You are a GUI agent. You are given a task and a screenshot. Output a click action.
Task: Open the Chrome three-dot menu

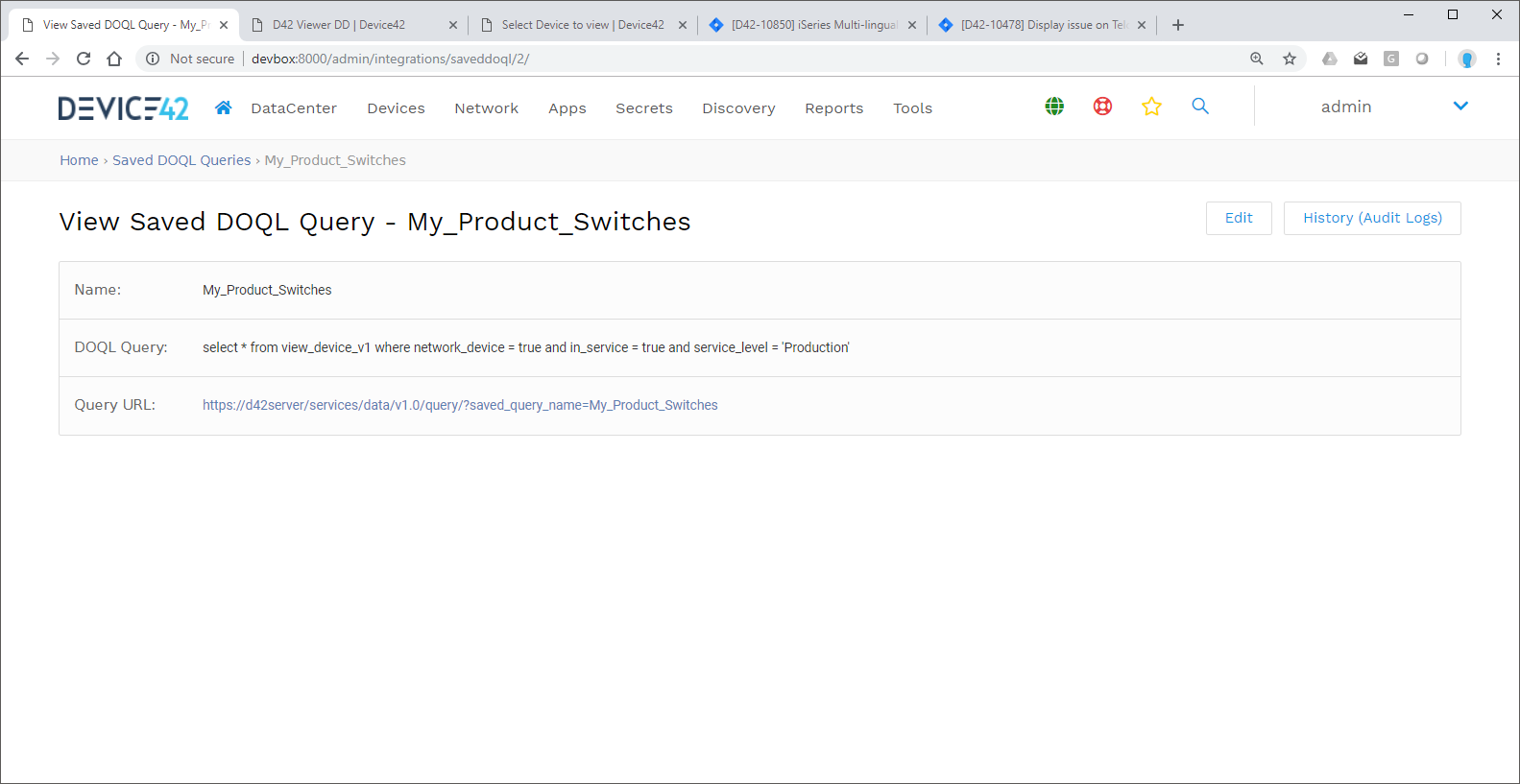(1498, 59)
